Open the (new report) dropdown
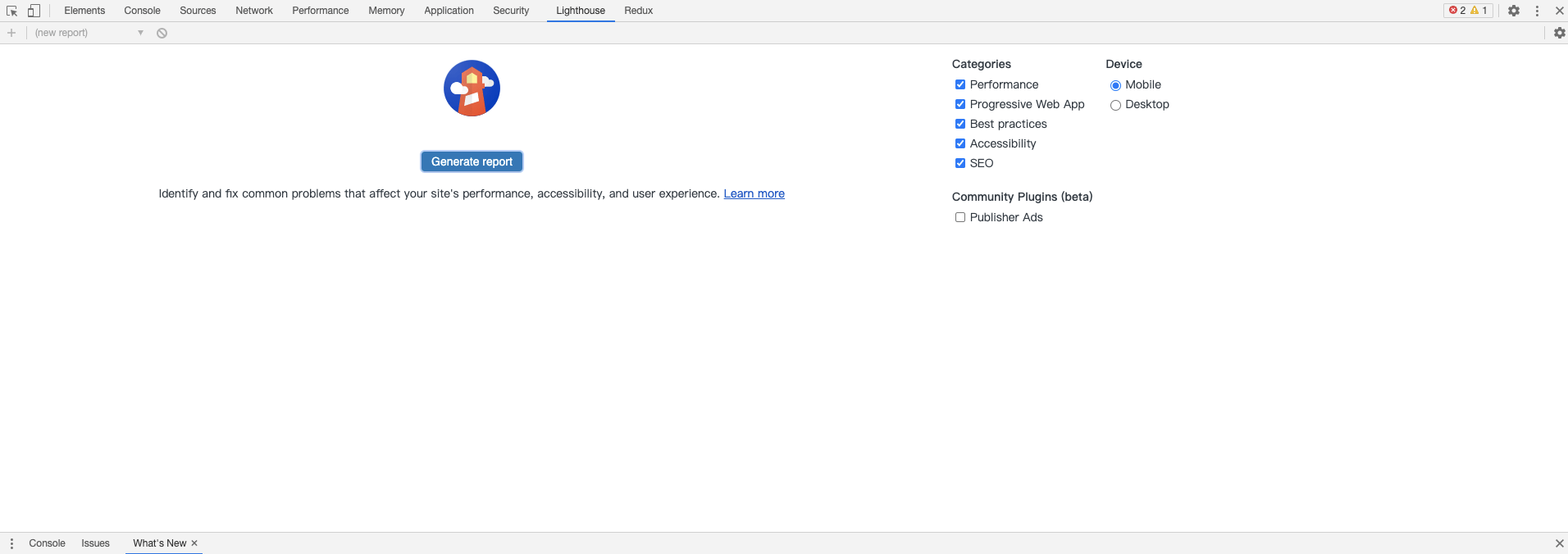 point(89,33)
